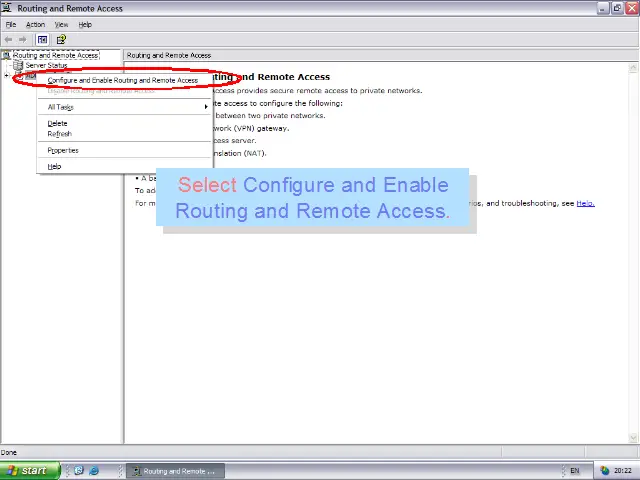The width and height of the screenshot is (640, 480).
Task: Click the details pane scroll up arrow
Action: [x=633, y=68]
